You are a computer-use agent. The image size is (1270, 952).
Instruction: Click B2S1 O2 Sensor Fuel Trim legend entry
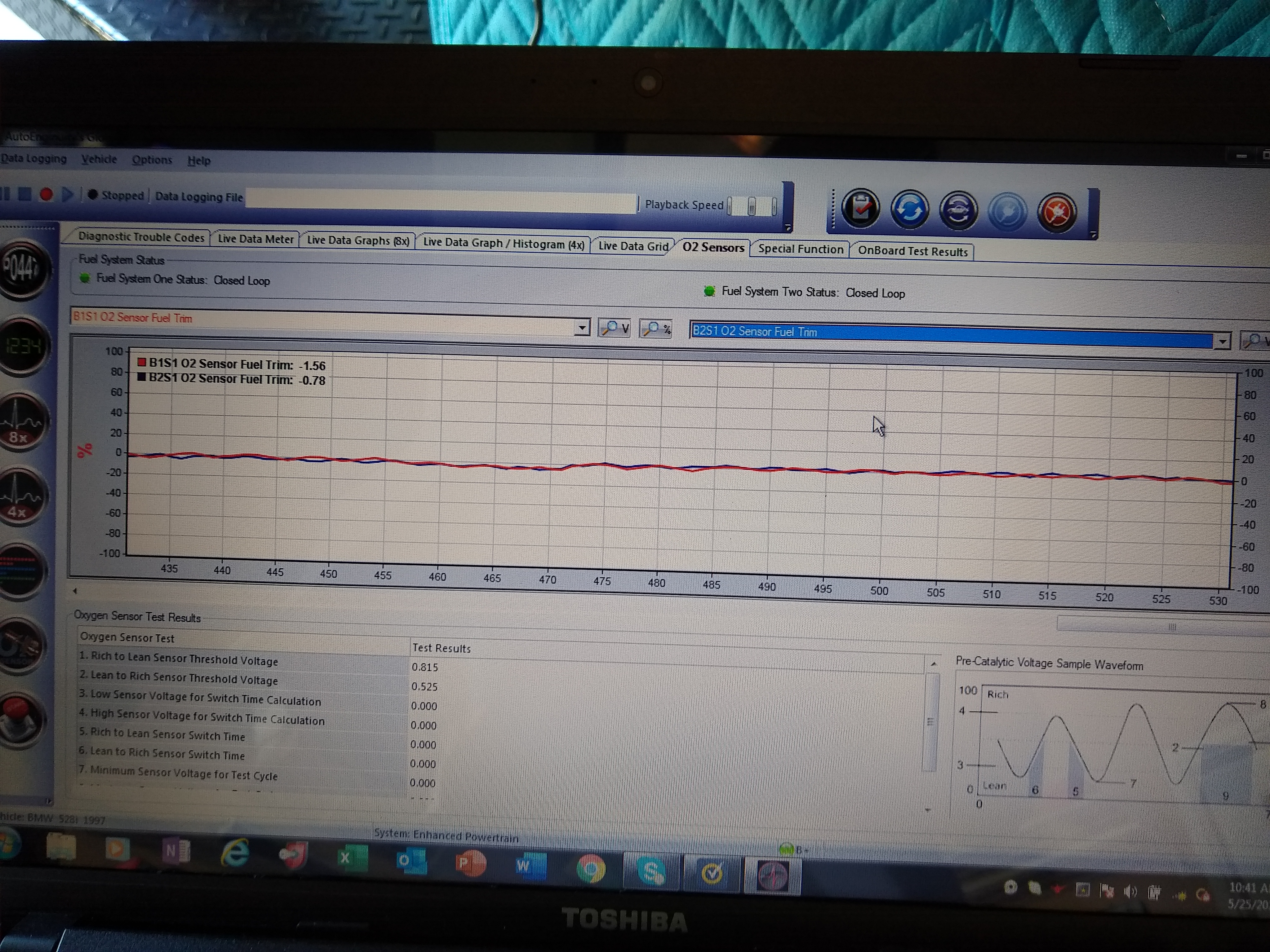click(231, 379)
